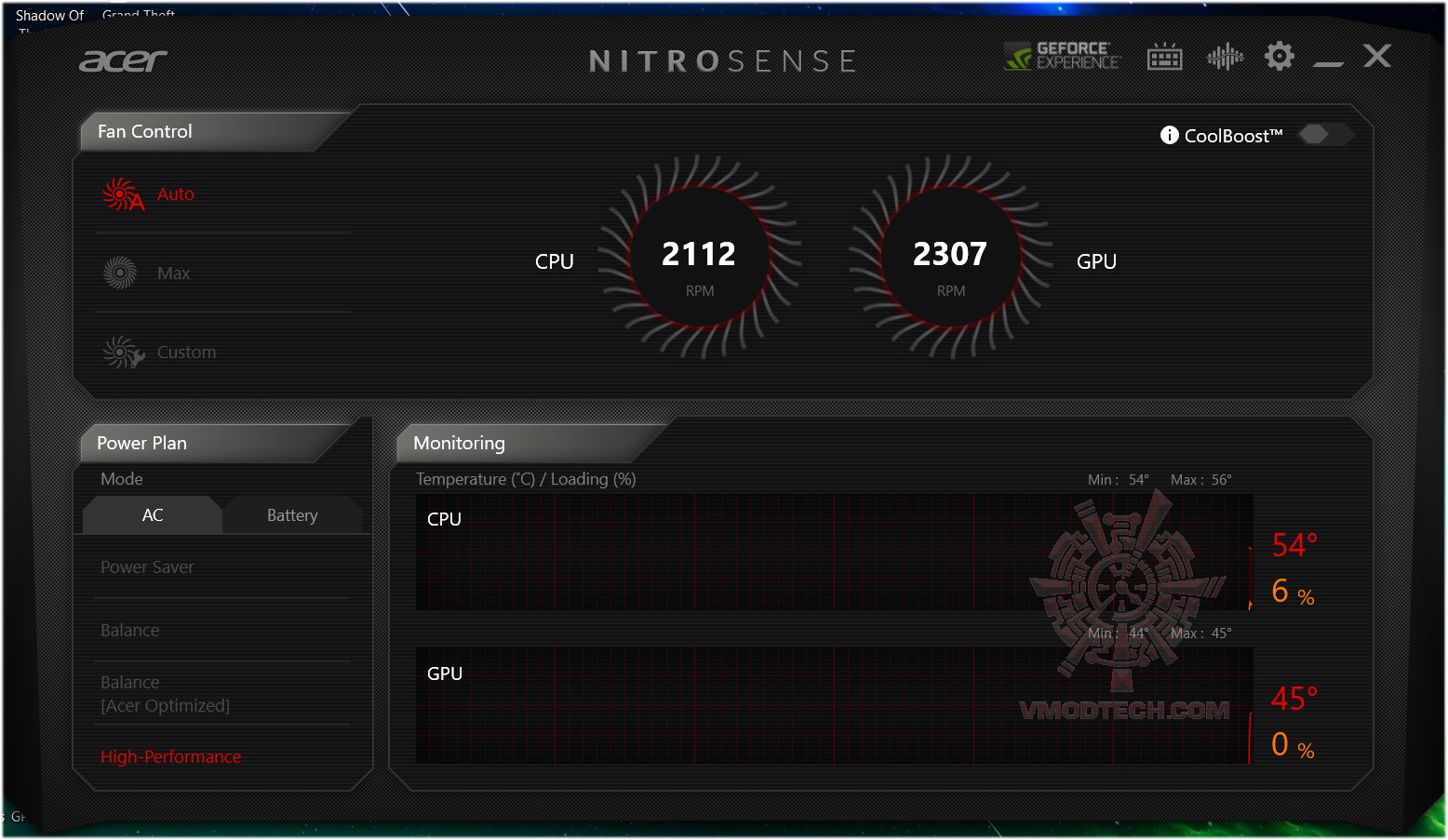Select the Auto fan mode icon
Screen dimensions: 1448x840
coord(123,194)
